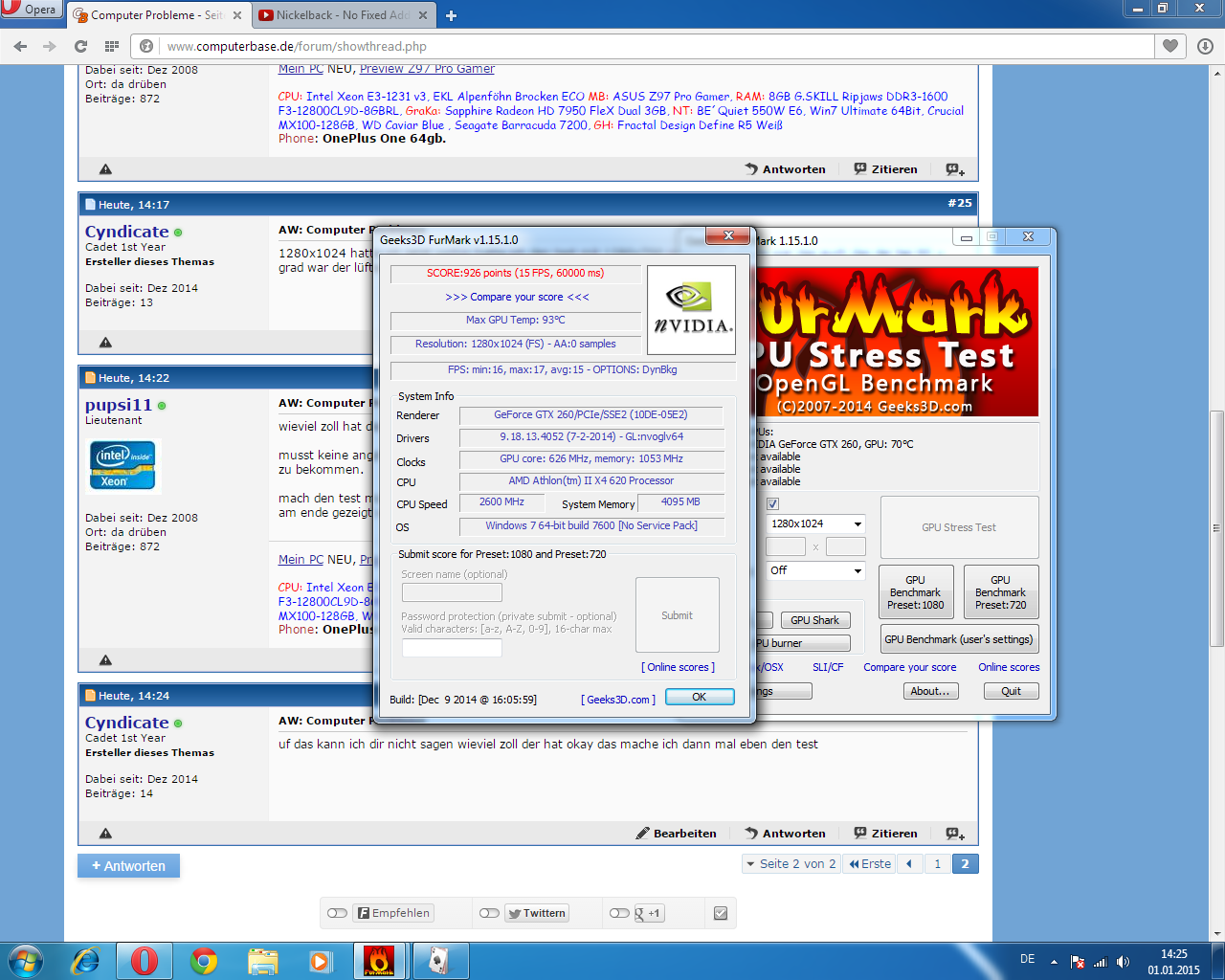Bookmark page with heart icon
Screen dimensions: 1225x980
pyautogui.click(x=1170, y=46)
